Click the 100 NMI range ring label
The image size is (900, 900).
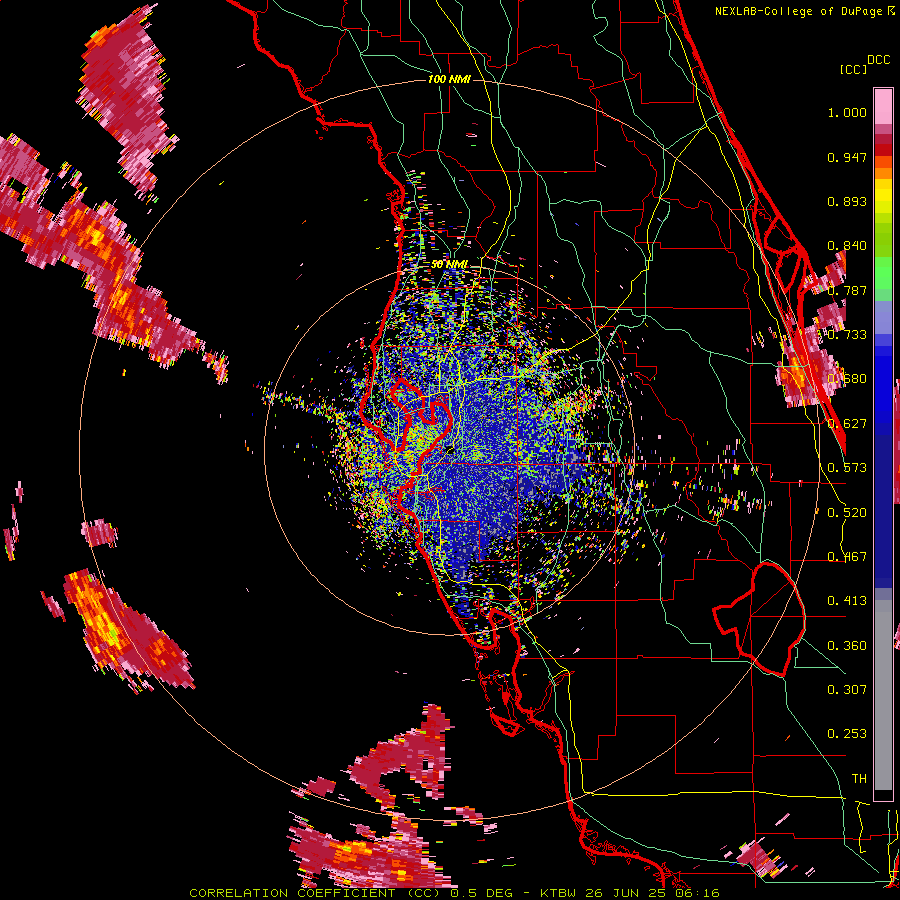coord(449,79)
